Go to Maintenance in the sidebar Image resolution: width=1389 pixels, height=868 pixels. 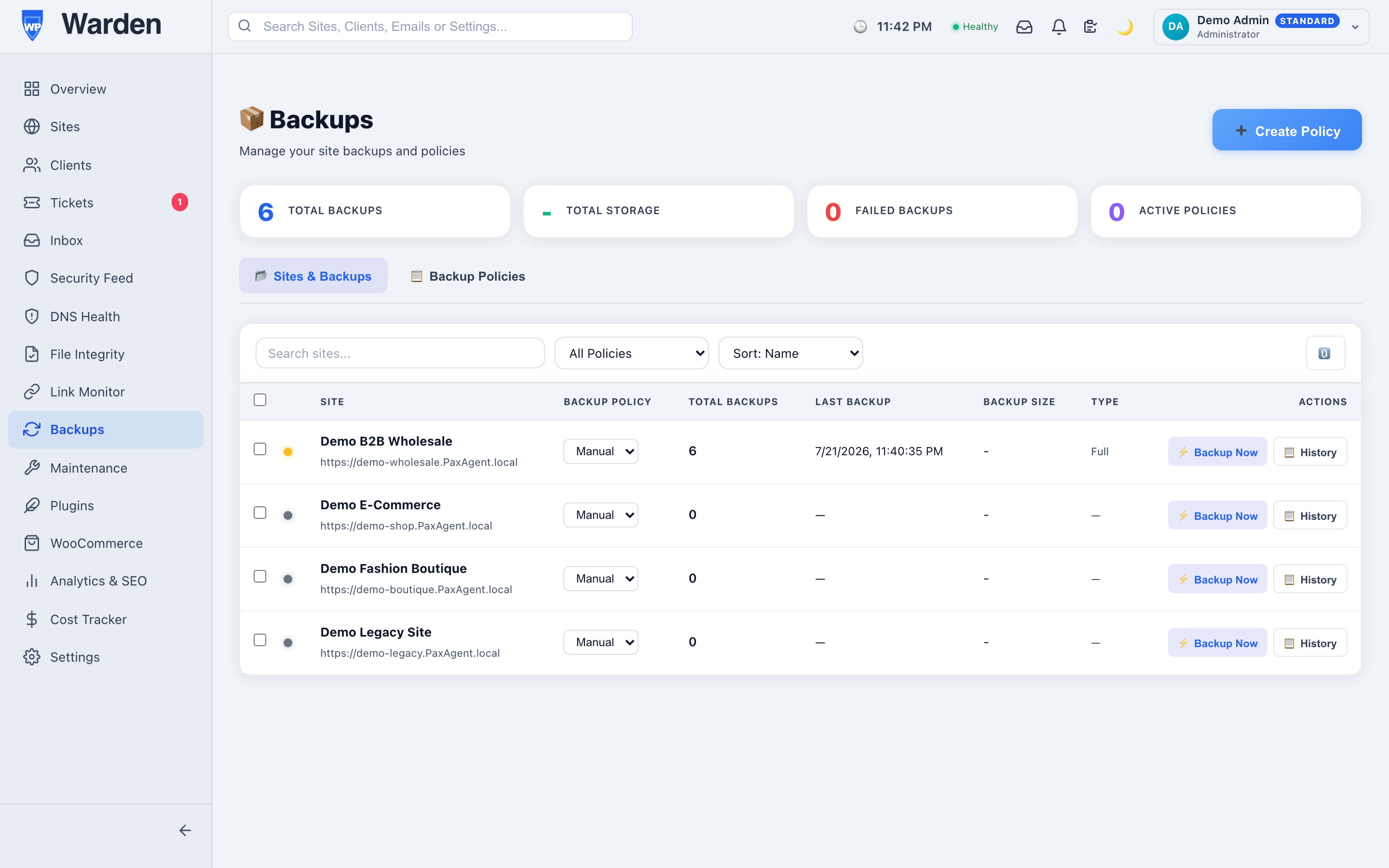coord(106,468)
